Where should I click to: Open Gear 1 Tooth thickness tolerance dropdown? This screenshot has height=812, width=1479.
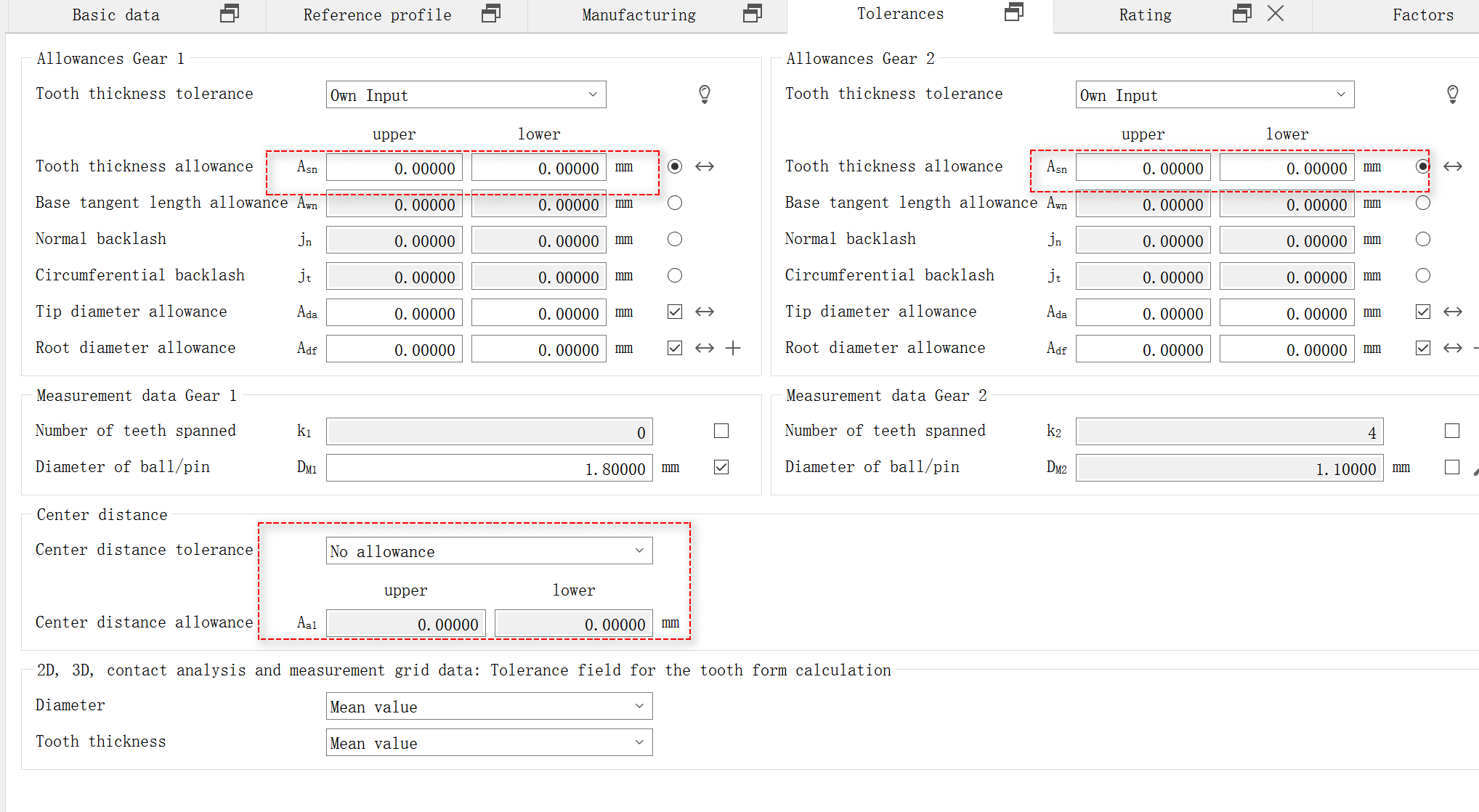[x=466, y=95]
